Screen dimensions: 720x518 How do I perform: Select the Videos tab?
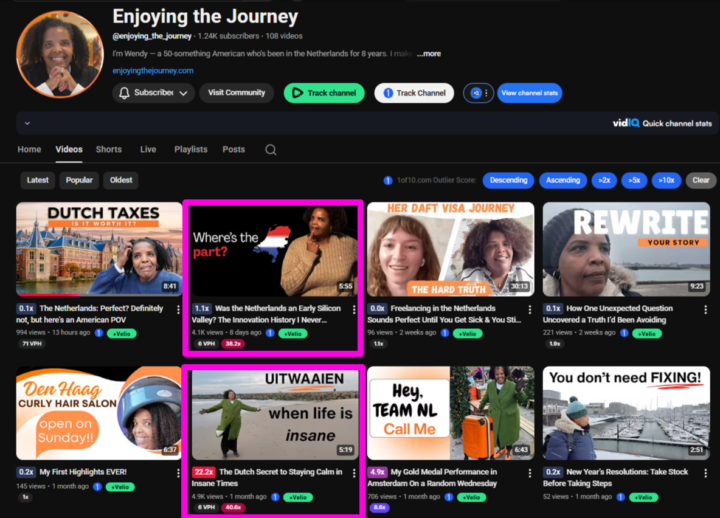(69, 149)
